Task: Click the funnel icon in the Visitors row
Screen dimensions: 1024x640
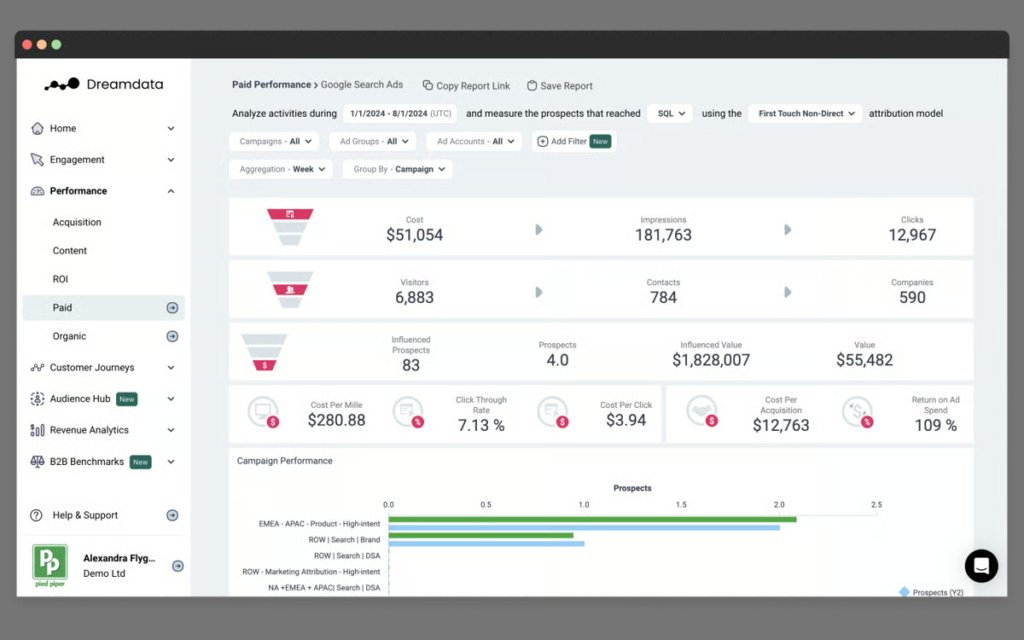Action: (290, 289)
